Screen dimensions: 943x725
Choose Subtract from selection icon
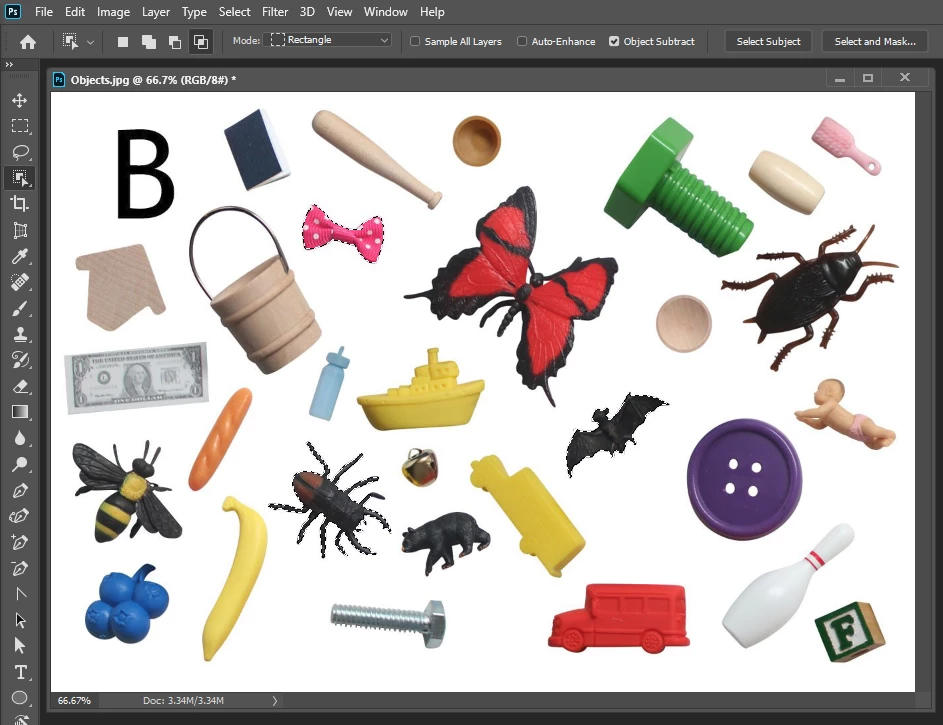[x=174, y=41]
